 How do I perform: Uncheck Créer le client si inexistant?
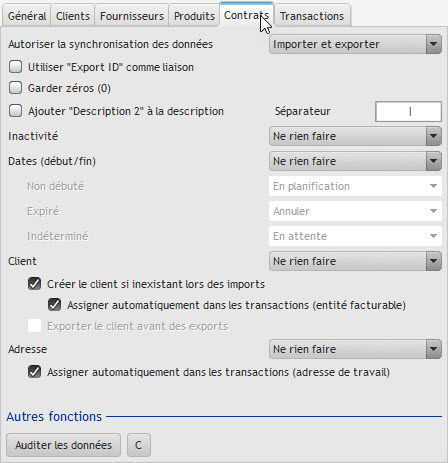pos(34,284)
